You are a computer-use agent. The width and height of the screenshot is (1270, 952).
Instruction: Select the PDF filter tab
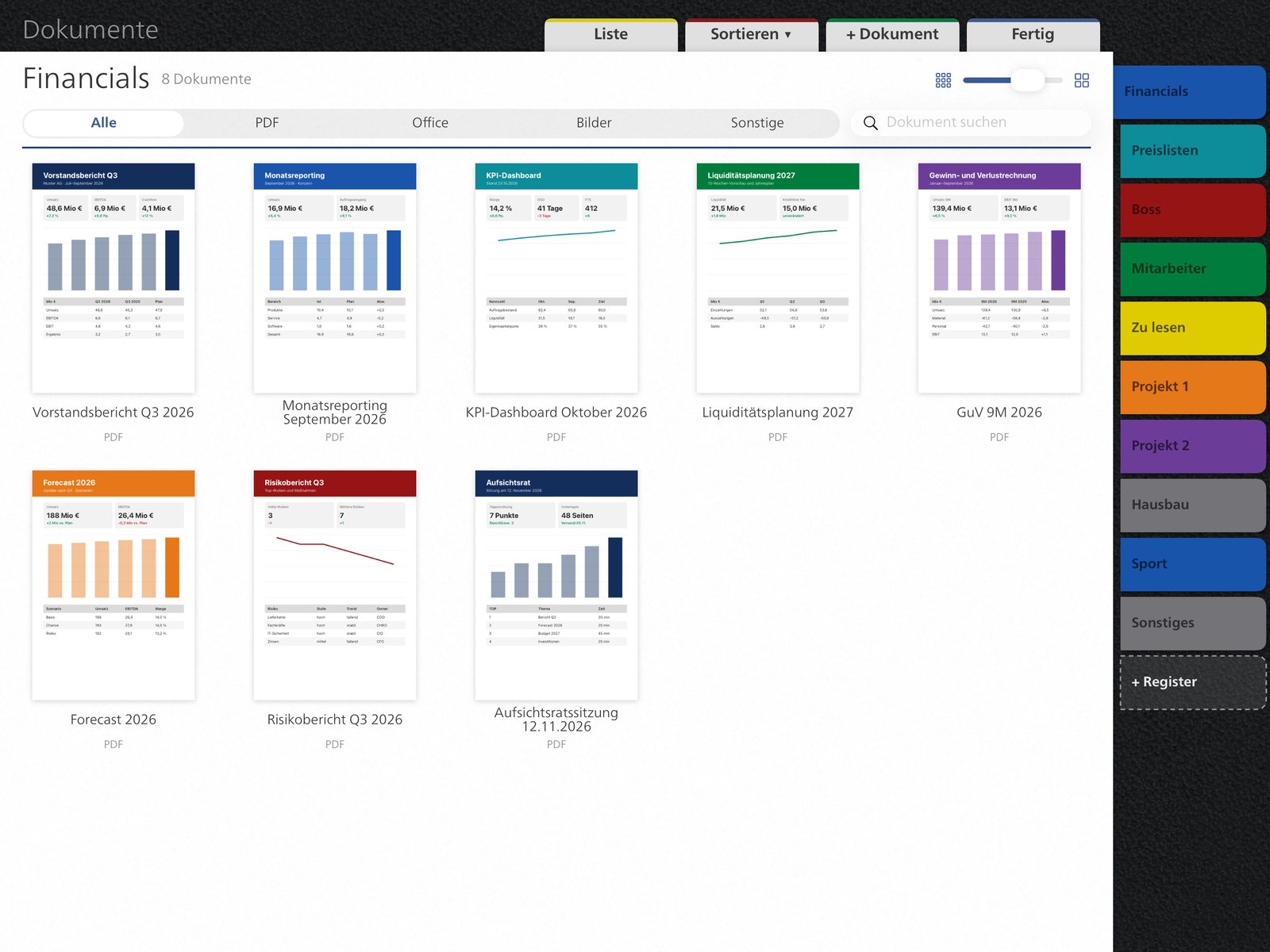point(267,123)
